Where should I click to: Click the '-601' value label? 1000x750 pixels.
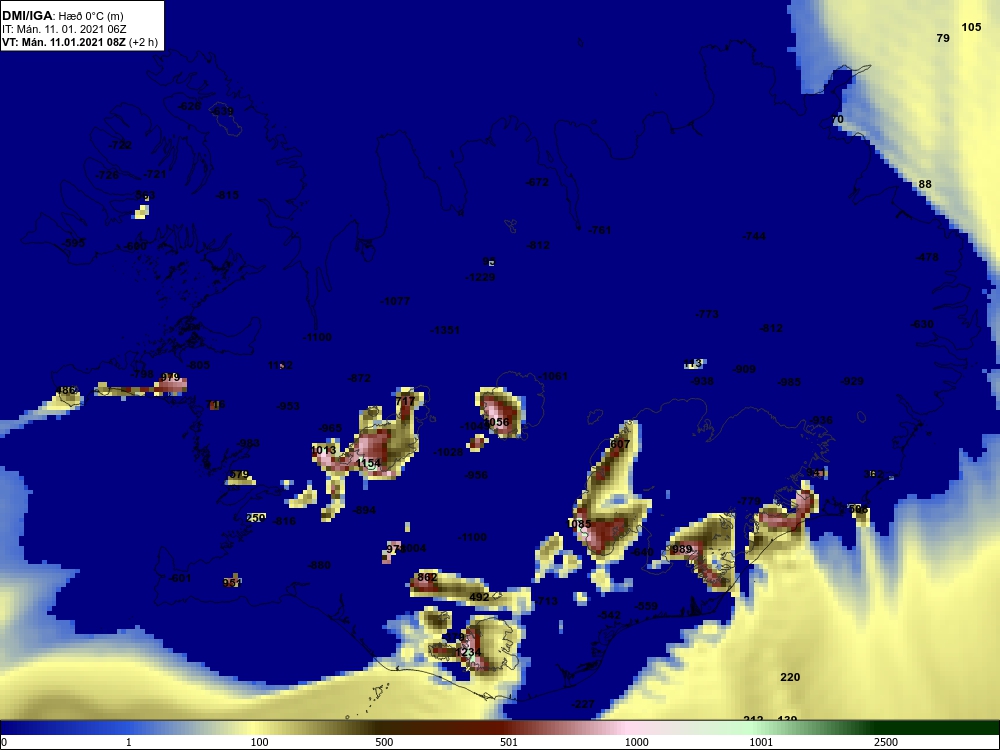click(179, 578)
